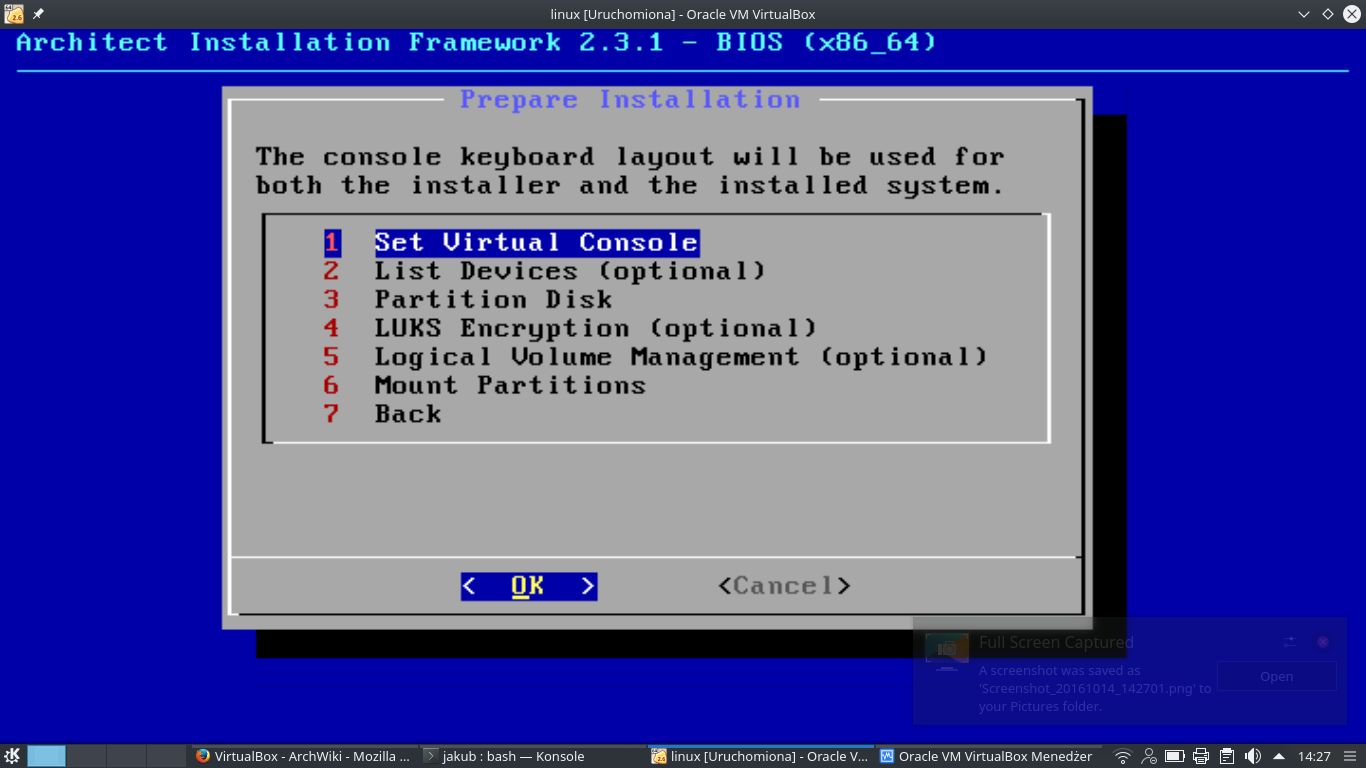Click the OK button
The width and height of the screenshot is (1366, 768).
[529, 586]
